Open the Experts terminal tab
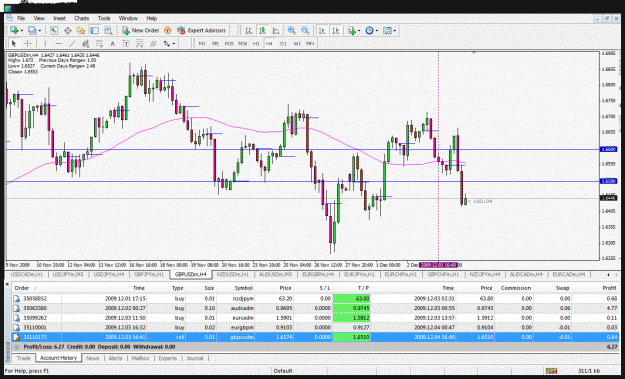Image resolution: width=625 pixels, height=379 pixels. 167,358
